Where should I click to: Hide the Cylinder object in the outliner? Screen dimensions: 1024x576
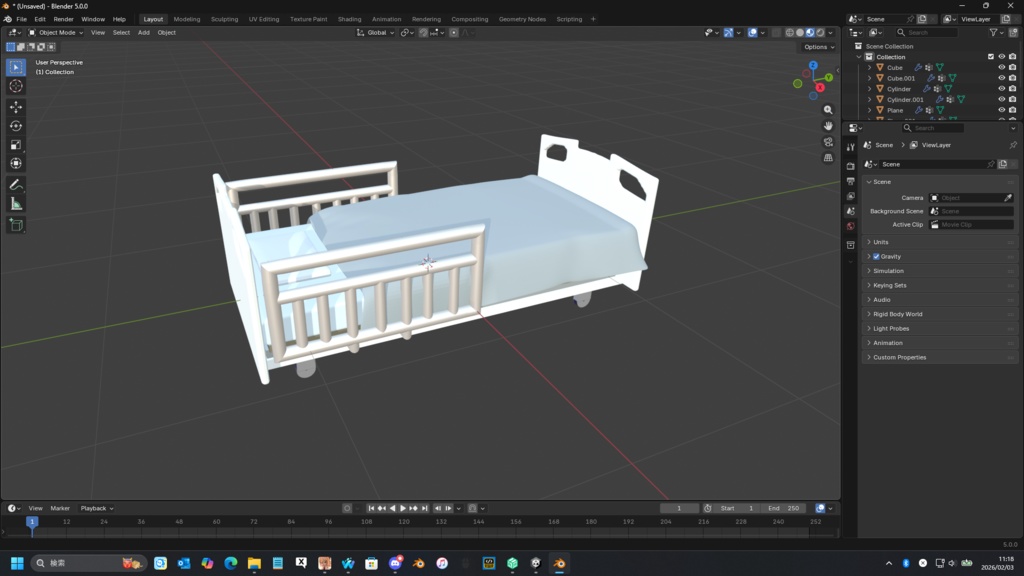coord(1003,88)
